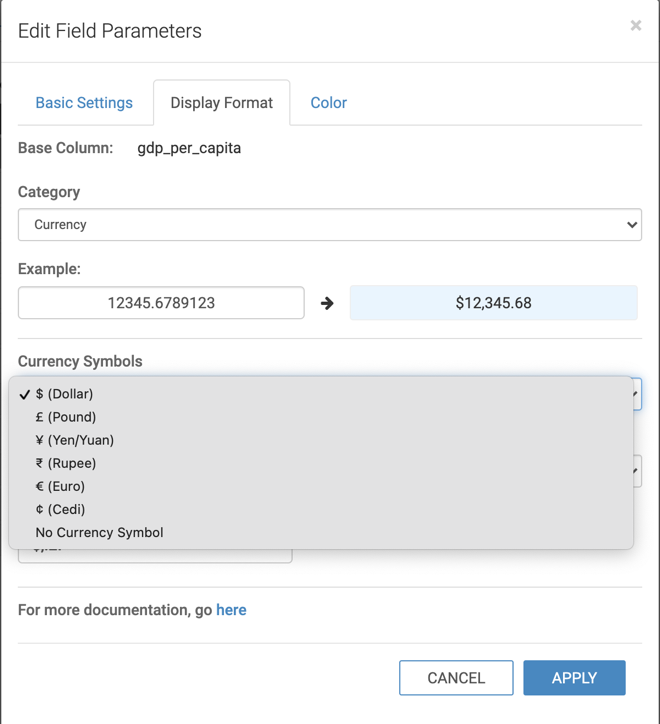
Task: Click APPLY to save the format
Action: (574, 678)
